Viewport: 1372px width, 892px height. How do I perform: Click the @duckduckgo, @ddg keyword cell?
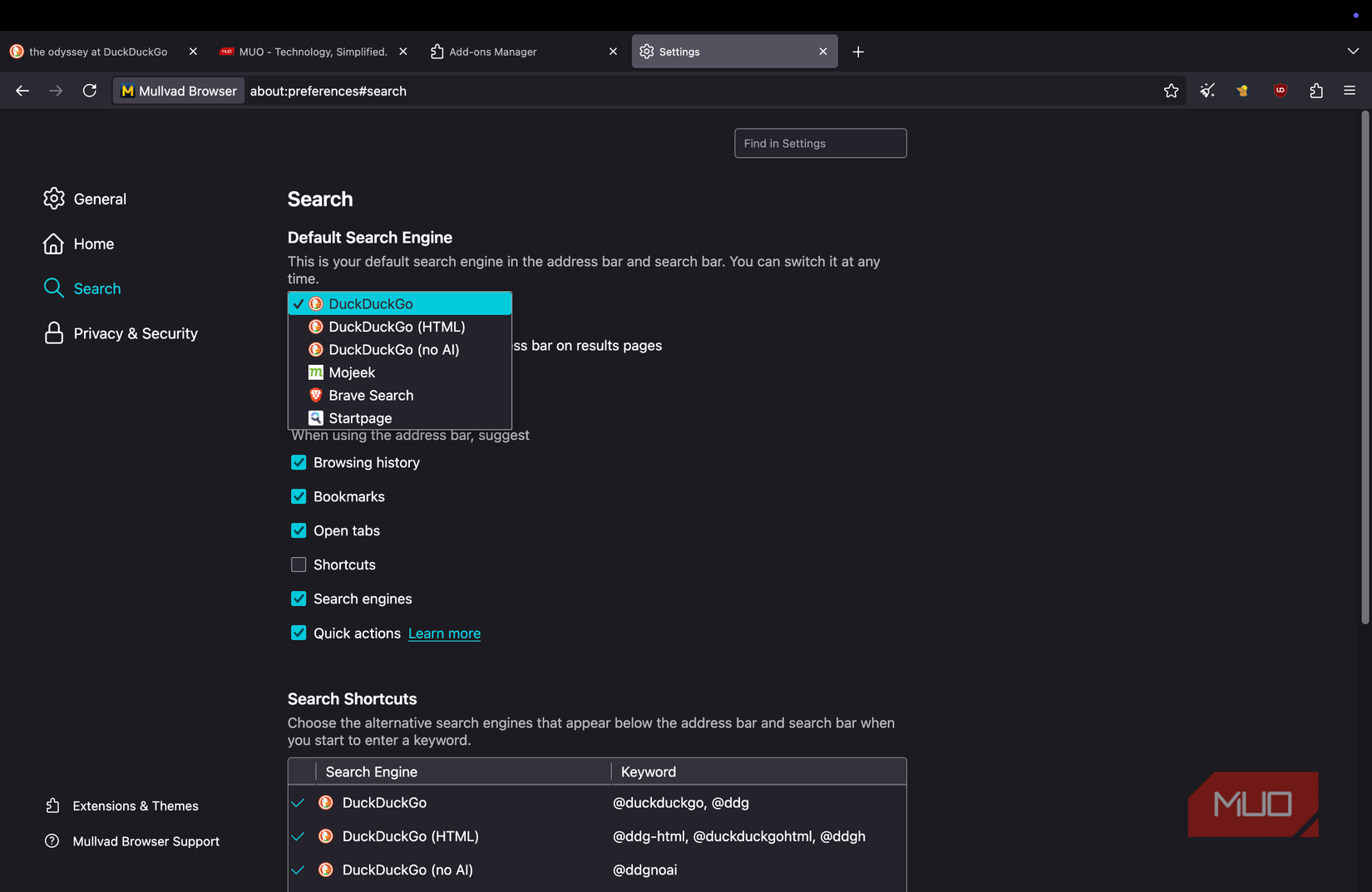pyautogui.click(x=681, y=802)
